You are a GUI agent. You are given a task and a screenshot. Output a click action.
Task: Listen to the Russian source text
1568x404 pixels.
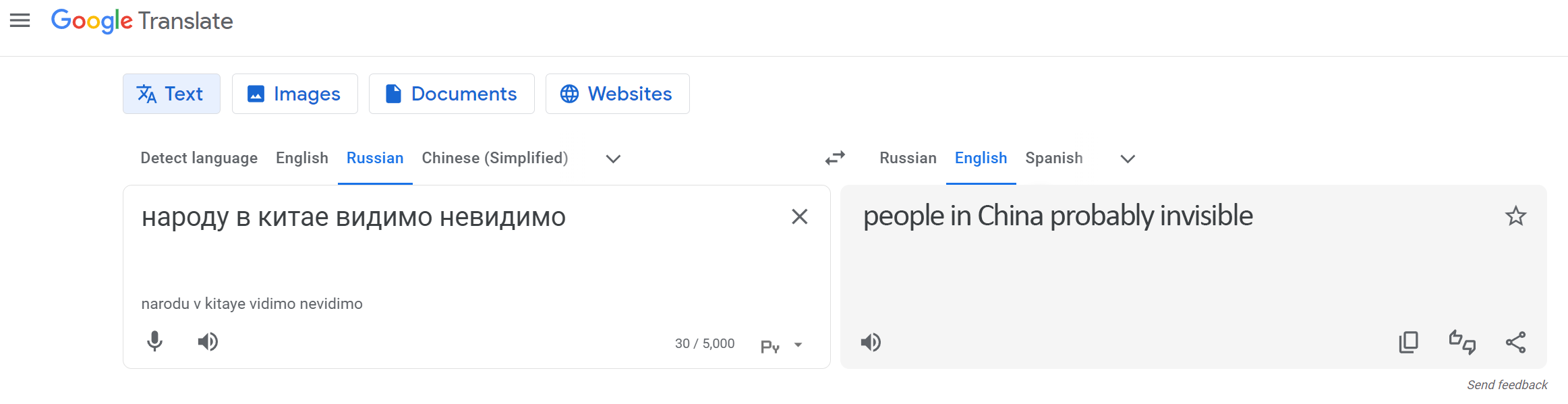[x=208, y=342]
